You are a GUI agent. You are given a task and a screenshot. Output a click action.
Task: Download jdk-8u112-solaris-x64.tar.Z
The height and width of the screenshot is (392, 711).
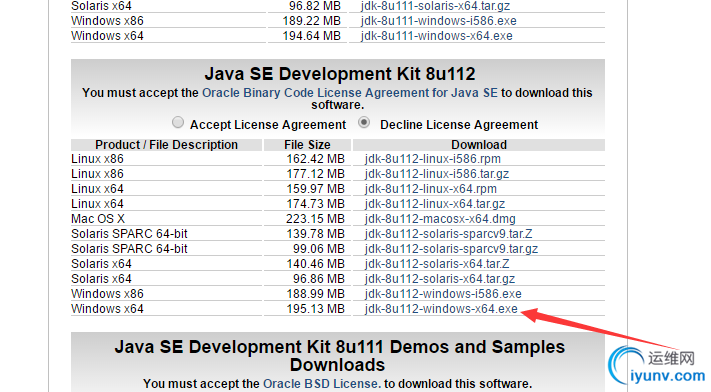437,264
